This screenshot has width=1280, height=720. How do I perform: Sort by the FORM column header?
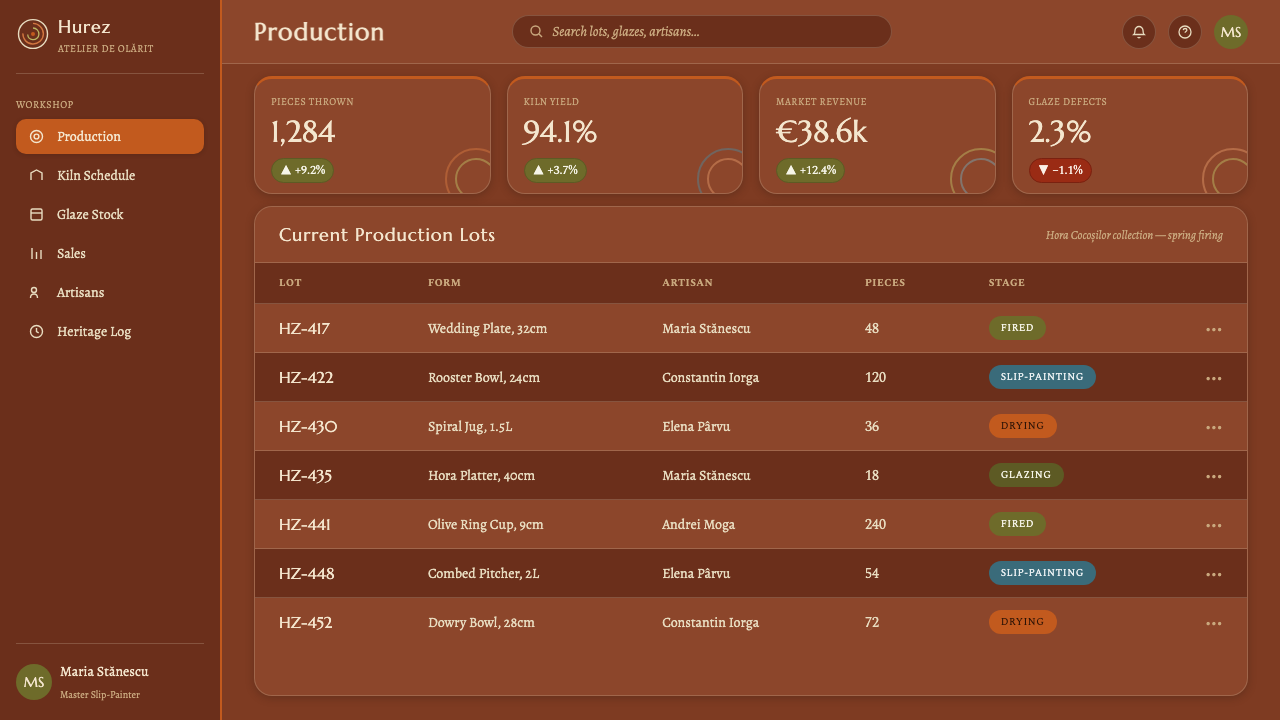coord(444,283)
